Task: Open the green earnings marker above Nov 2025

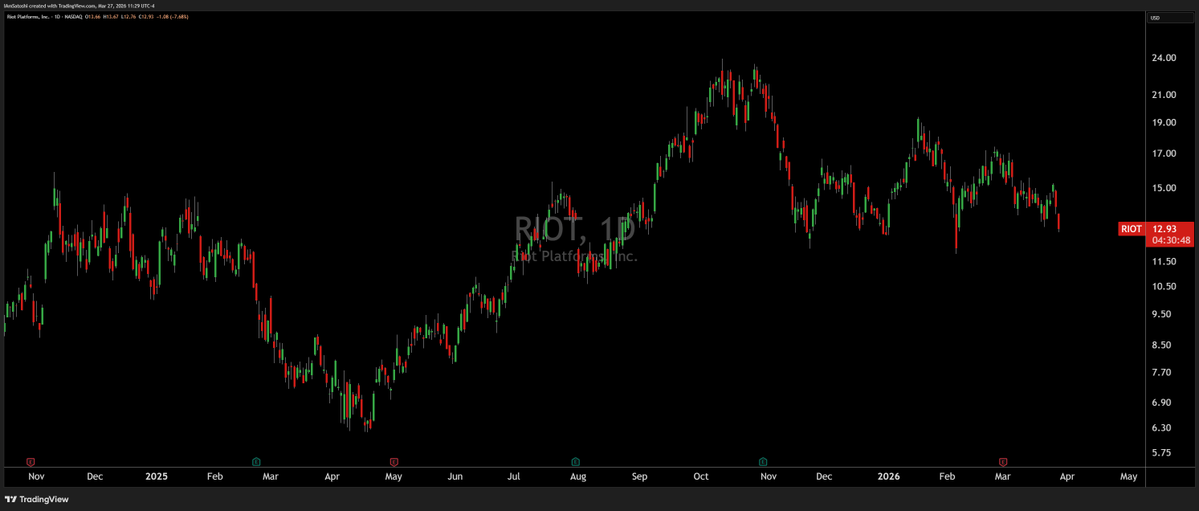Action: tap(762, 461)
